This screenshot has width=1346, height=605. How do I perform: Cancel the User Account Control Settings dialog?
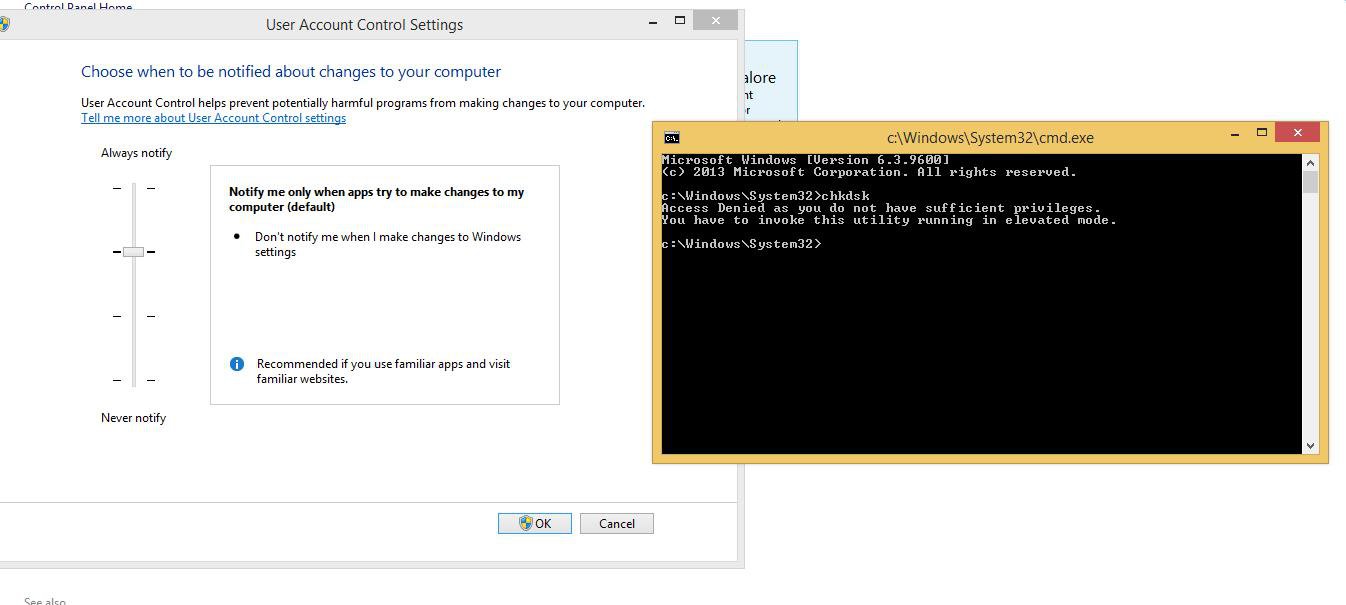point(617,523)
